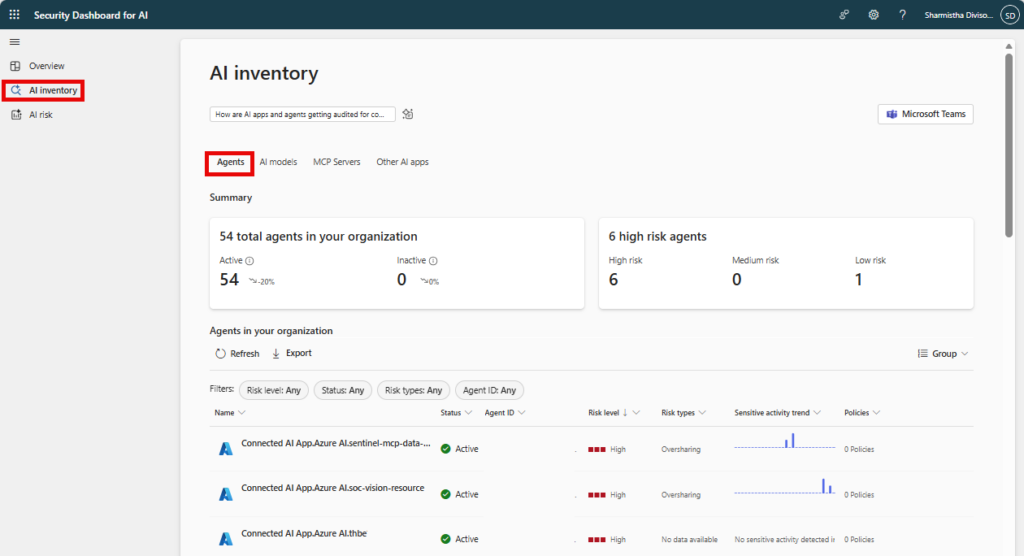Click the vertical page scrollbar

click(1008, 145)
